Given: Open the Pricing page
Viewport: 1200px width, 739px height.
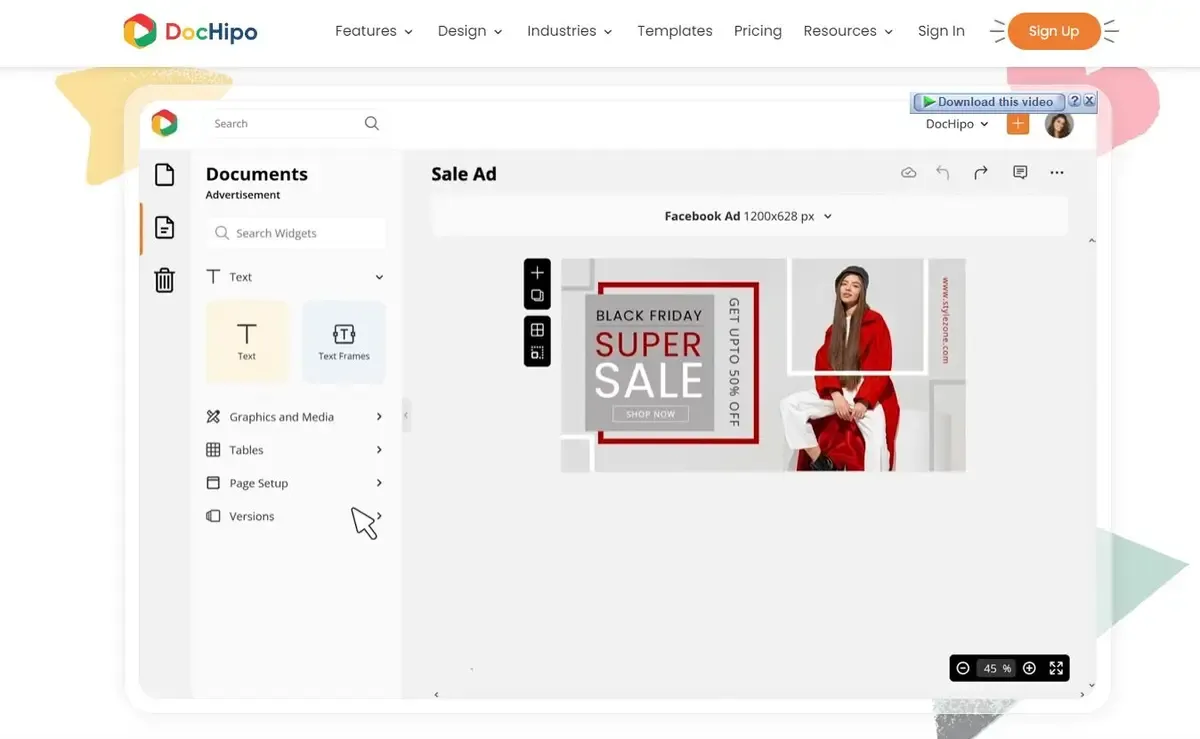Looking at the screenshot, I should point(758,31).
